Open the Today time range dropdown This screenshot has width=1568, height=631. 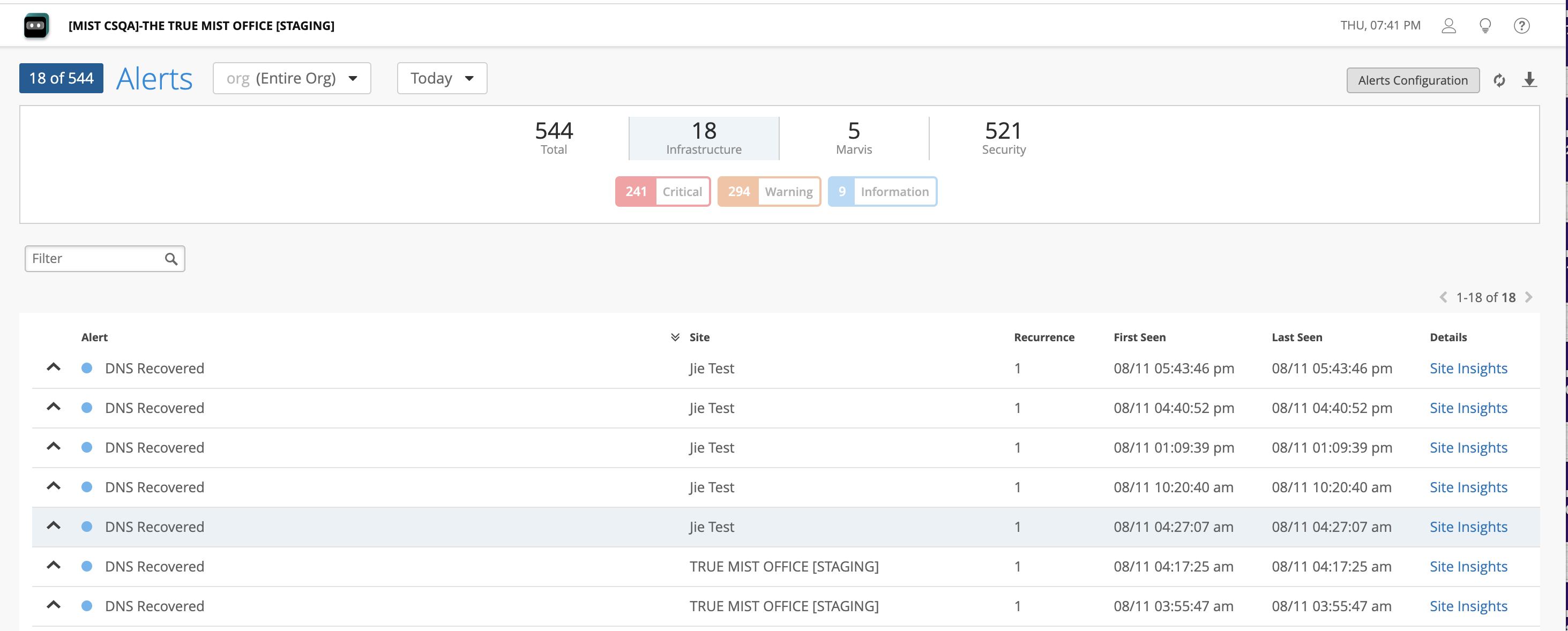point(442,79)
